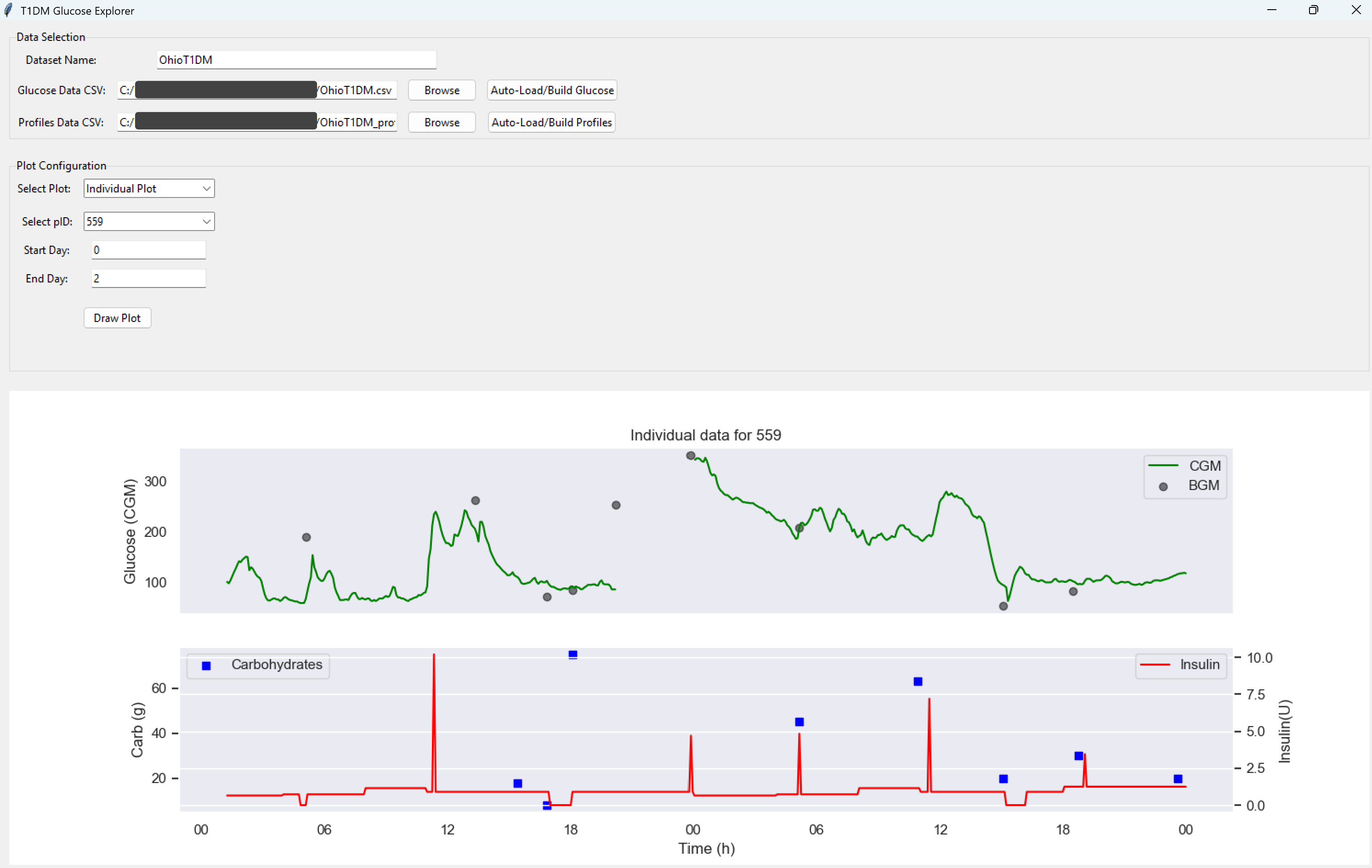Viewport: 1372px width, 868px height.
Task: Click the '60' tick on carb axis
Action: tap(159, 688)
